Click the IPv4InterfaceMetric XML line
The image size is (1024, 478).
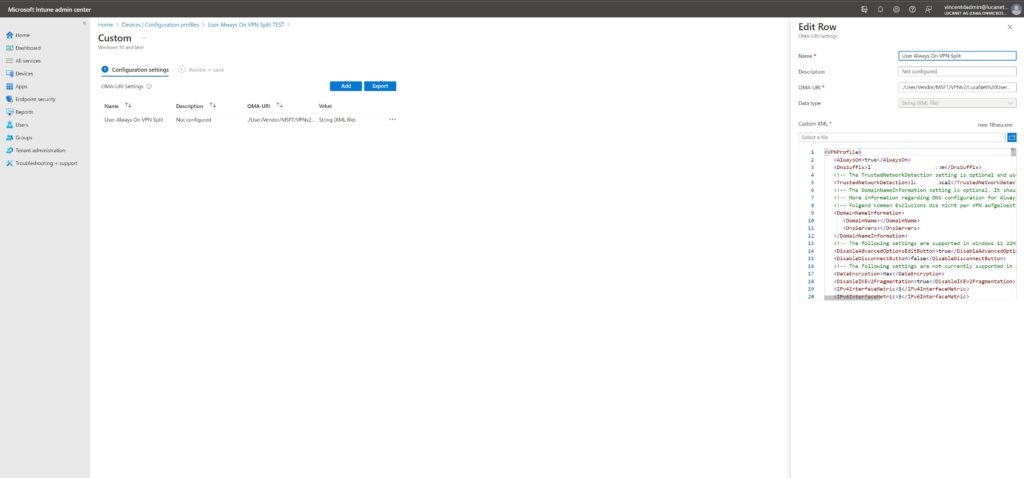901,289
